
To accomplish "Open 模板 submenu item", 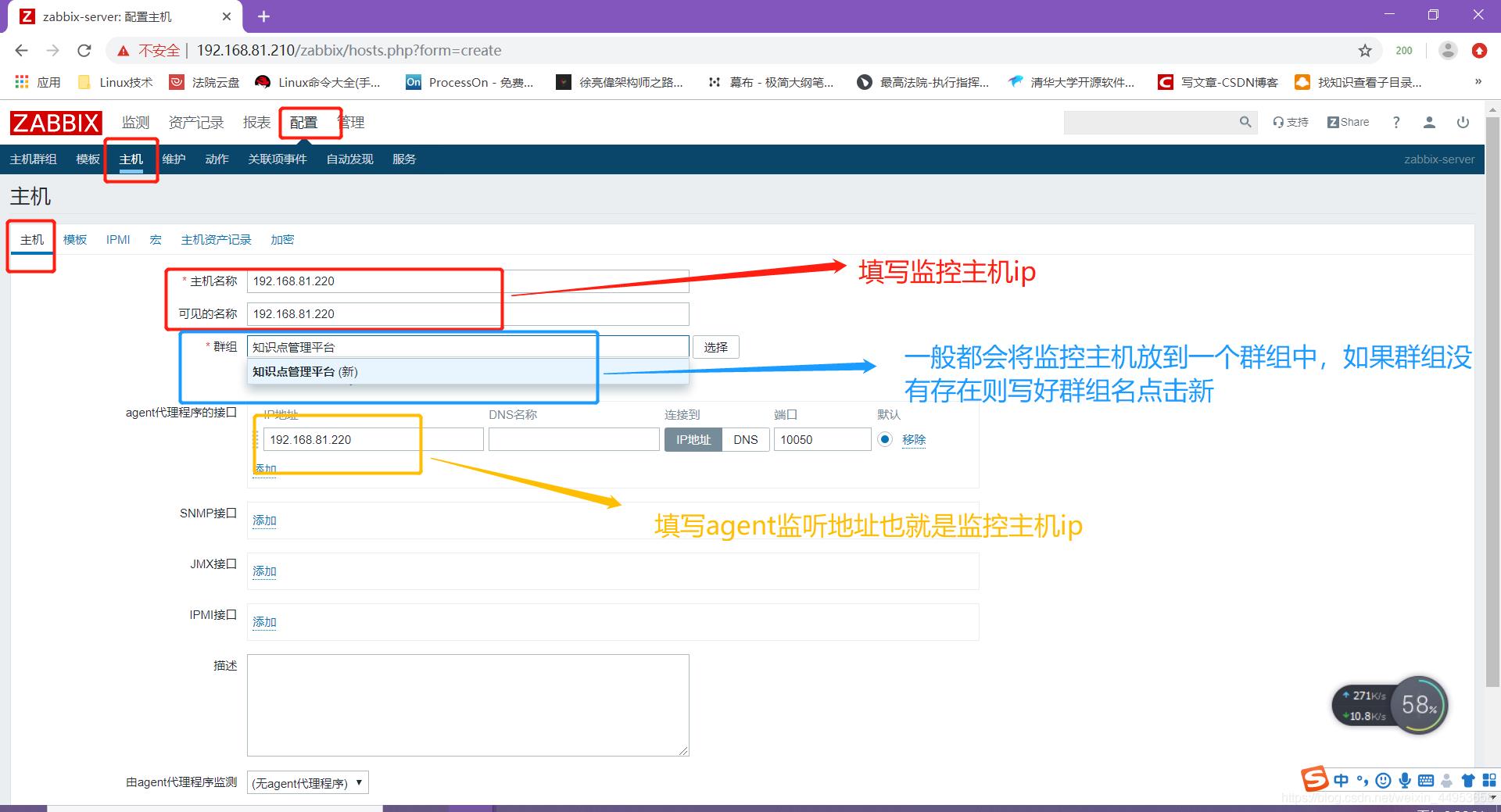I will tap(88, 159).
